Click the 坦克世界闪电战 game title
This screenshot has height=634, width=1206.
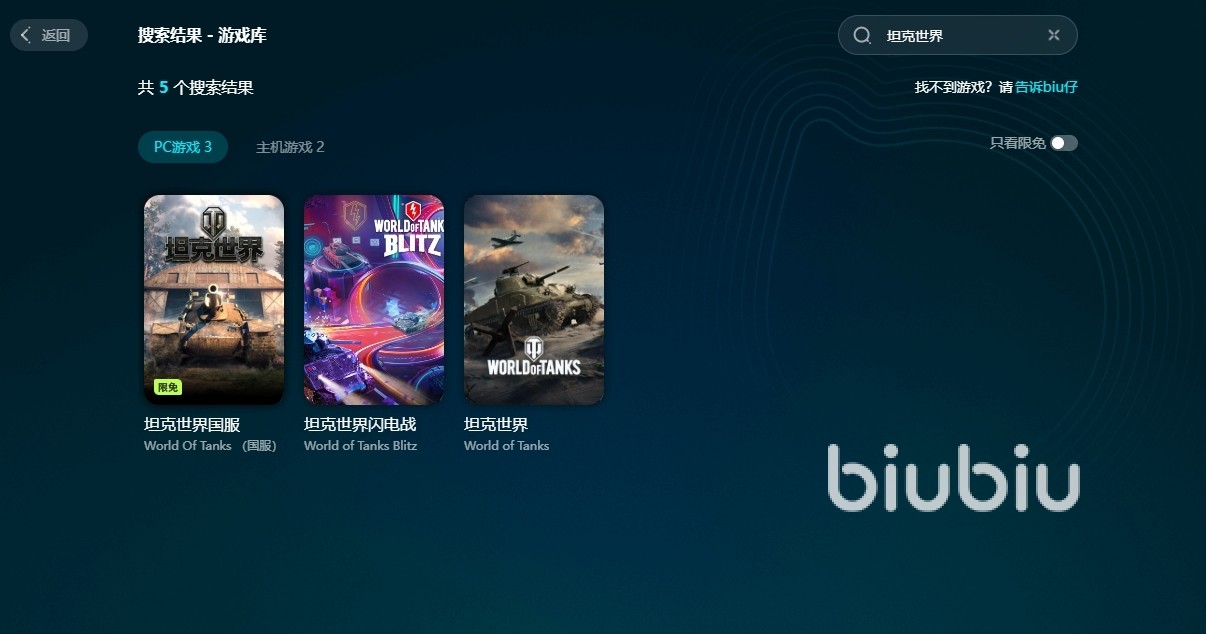(360, 425)
